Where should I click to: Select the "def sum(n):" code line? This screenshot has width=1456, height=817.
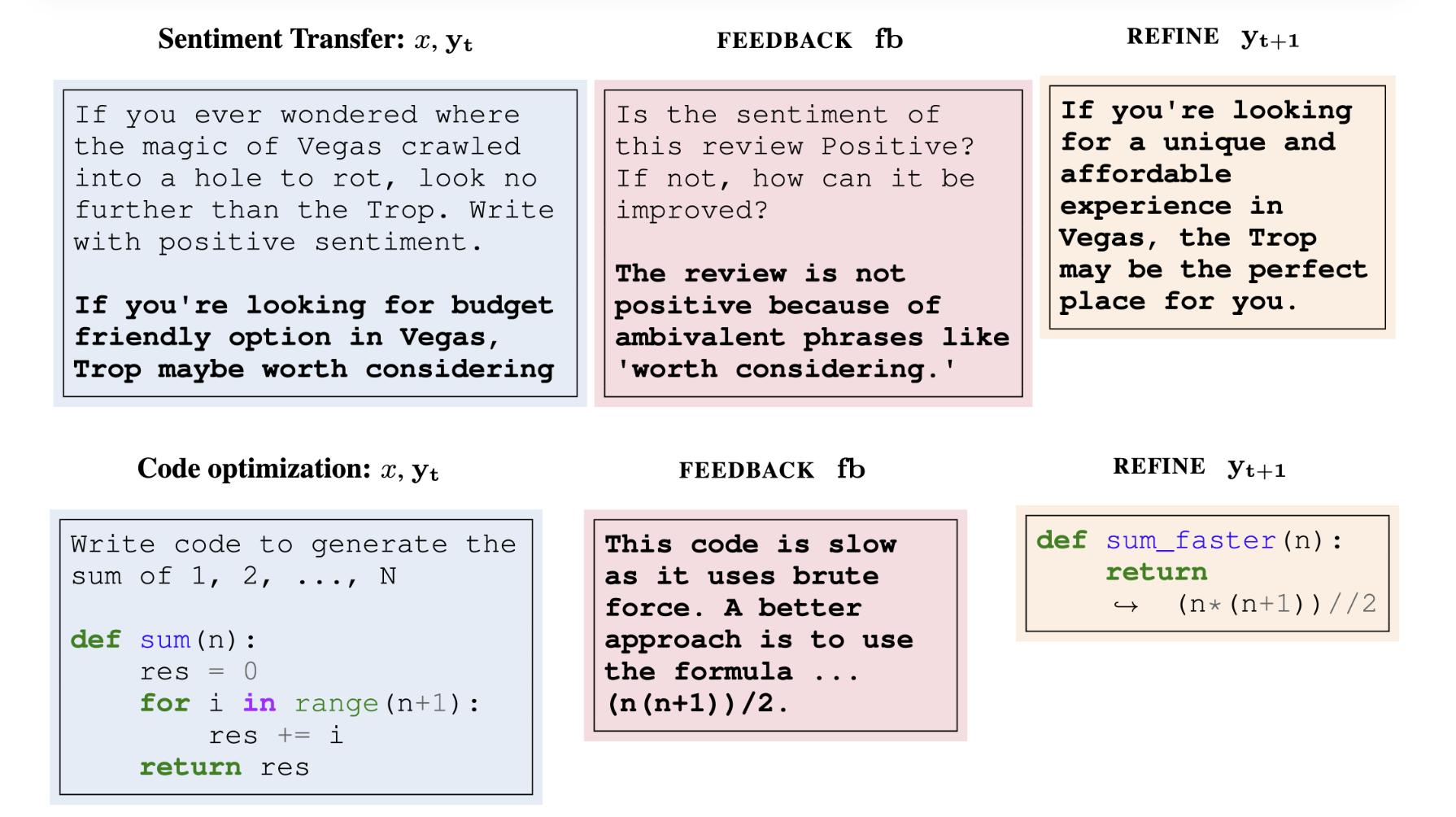click(163, 640)
